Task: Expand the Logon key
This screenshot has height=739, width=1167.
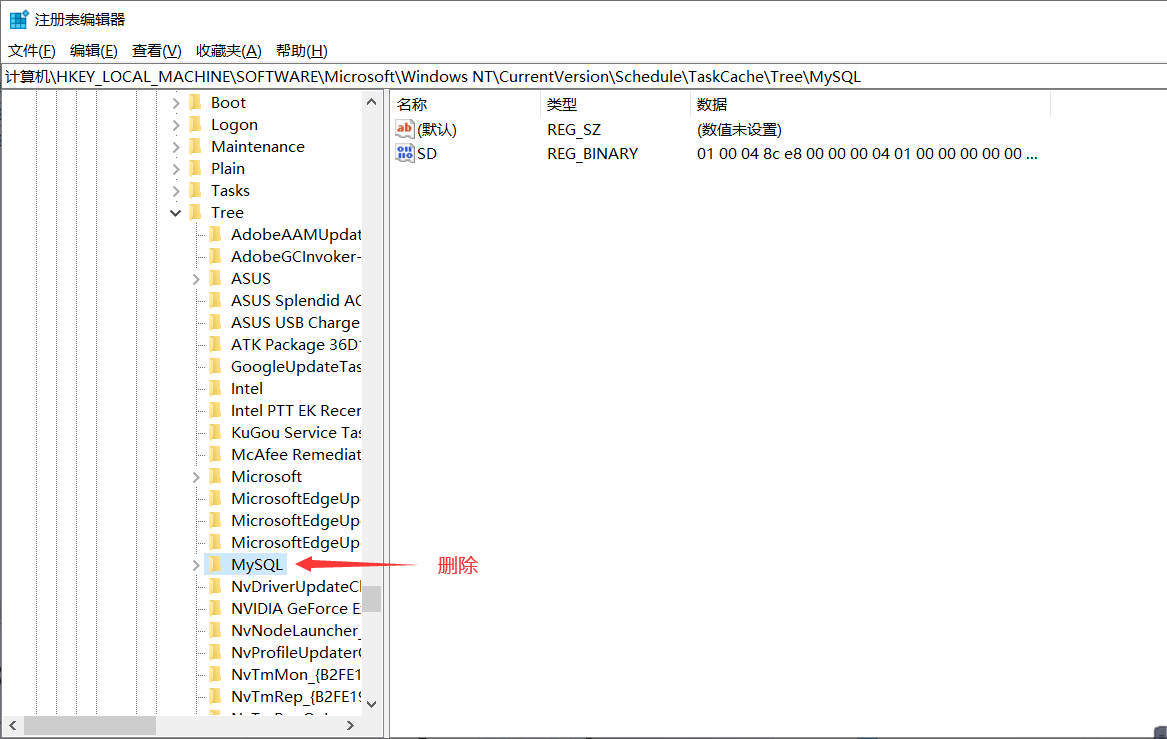Action: click(x=176, y=125)
